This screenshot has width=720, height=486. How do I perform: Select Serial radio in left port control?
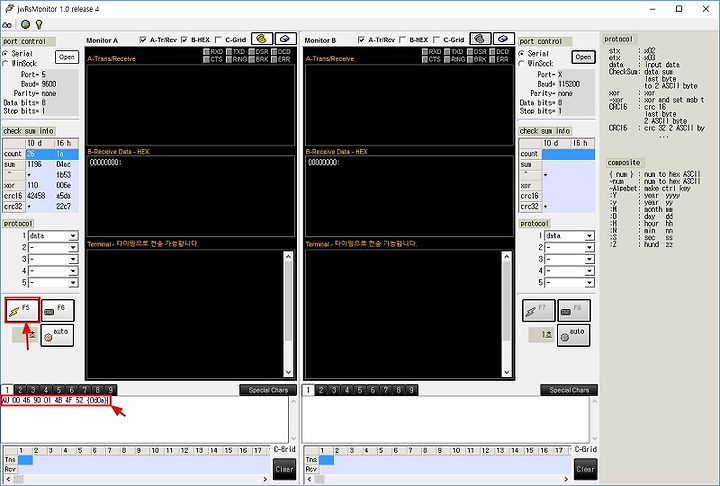6,54
